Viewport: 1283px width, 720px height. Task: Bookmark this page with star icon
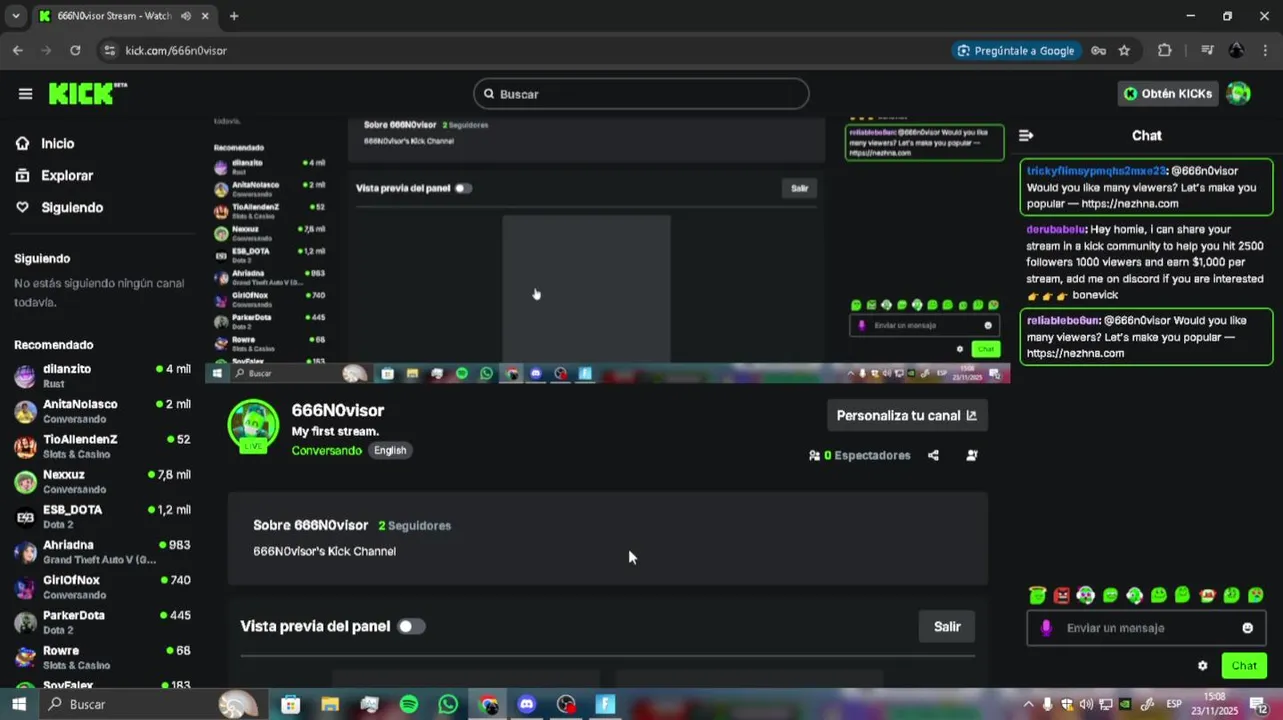(1124, 50)
